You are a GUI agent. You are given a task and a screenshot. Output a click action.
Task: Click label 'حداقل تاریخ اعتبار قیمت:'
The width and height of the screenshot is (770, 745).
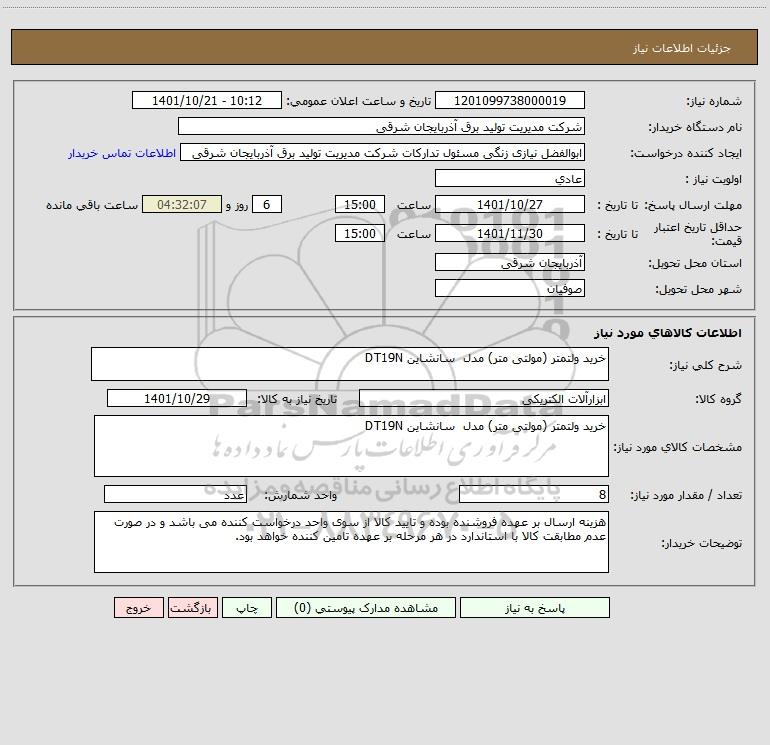[x=697, y=234]
